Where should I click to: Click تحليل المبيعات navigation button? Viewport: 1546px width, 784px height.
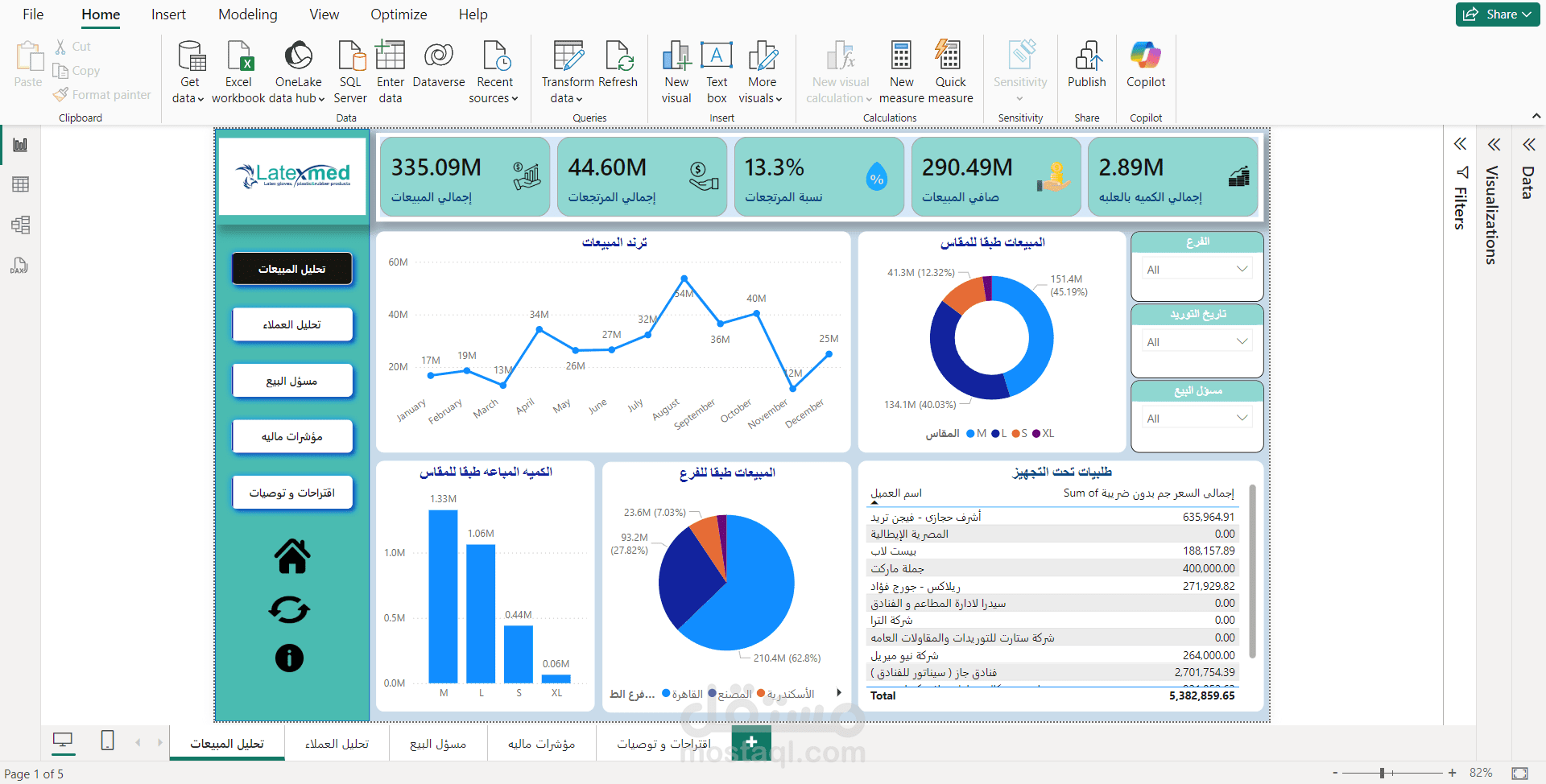(x=292, y=269)
